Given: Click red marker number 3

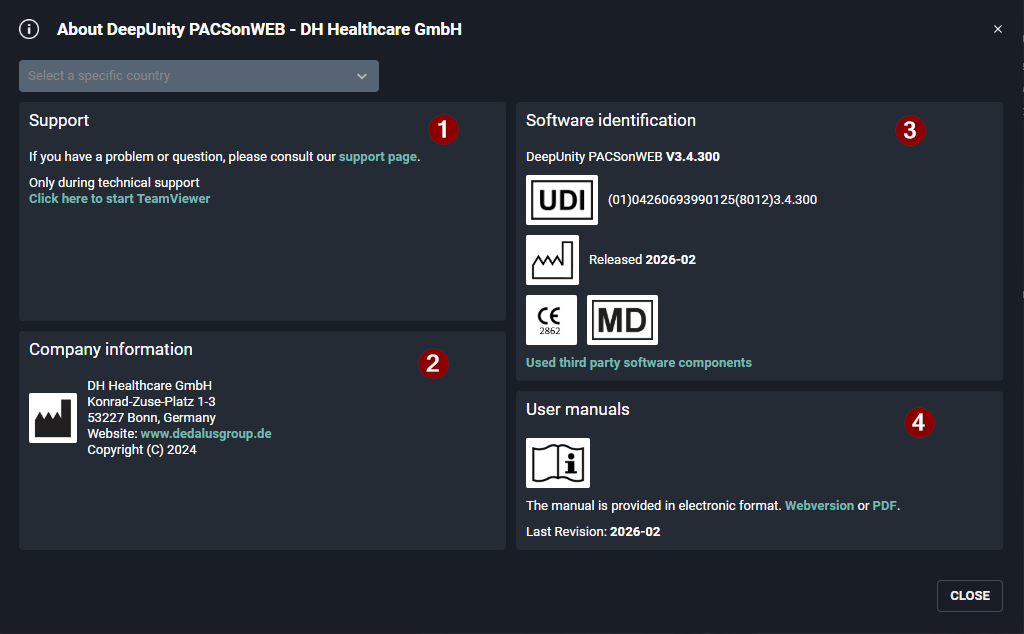Looking at the screenshot, I should [x=909, y=129].
